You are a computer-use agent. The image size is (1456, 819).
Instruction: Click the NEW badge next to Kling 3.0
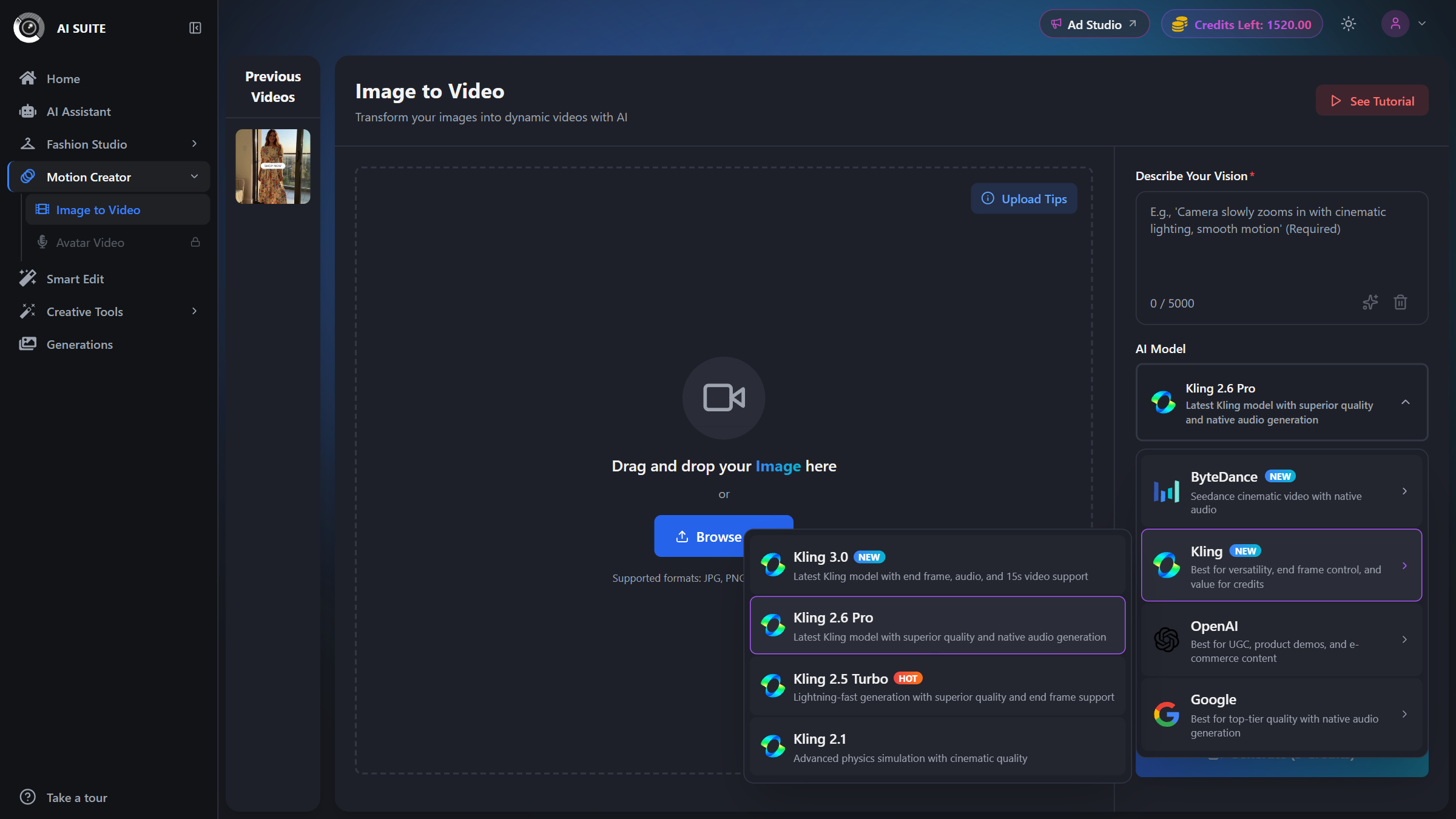coord(869,557)
